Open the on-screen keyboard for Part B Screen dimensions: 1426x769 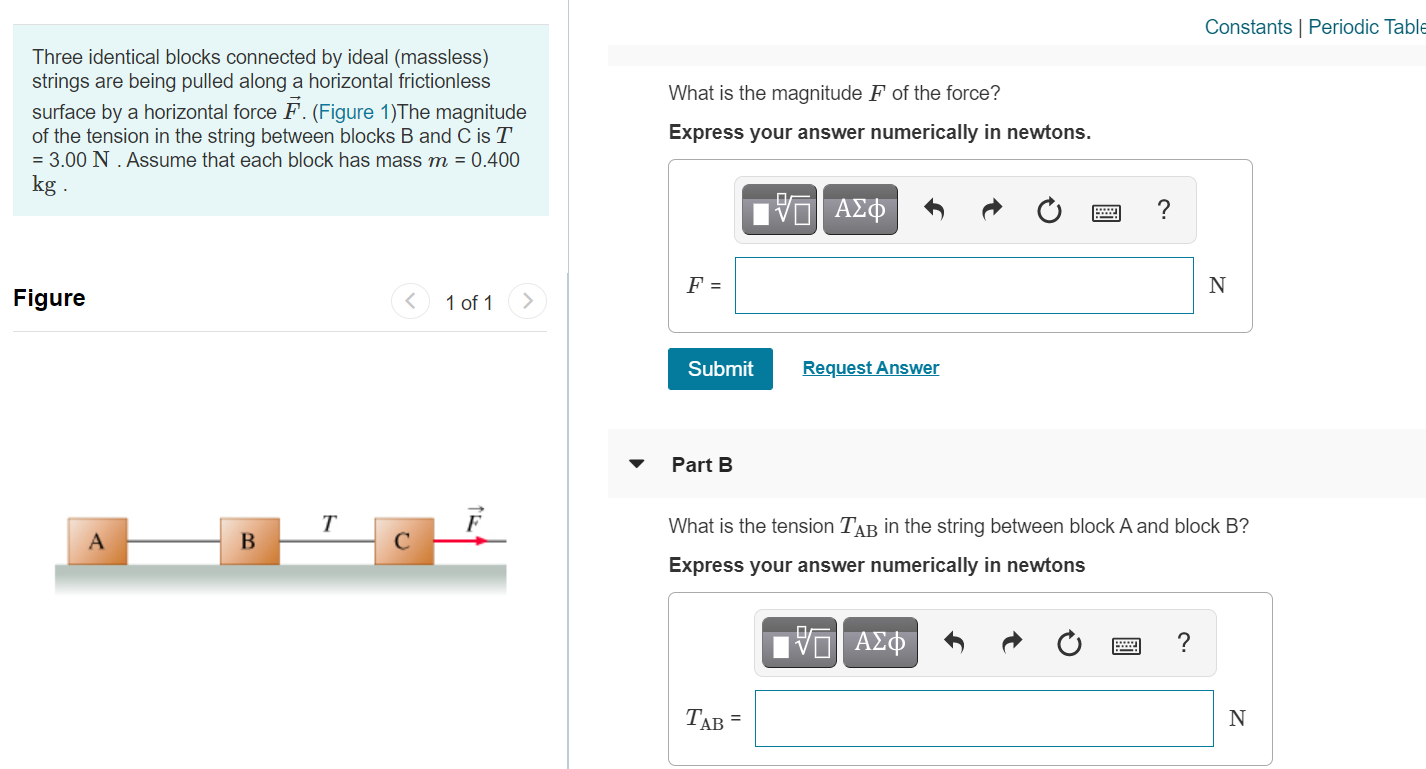pos(1126,645)
